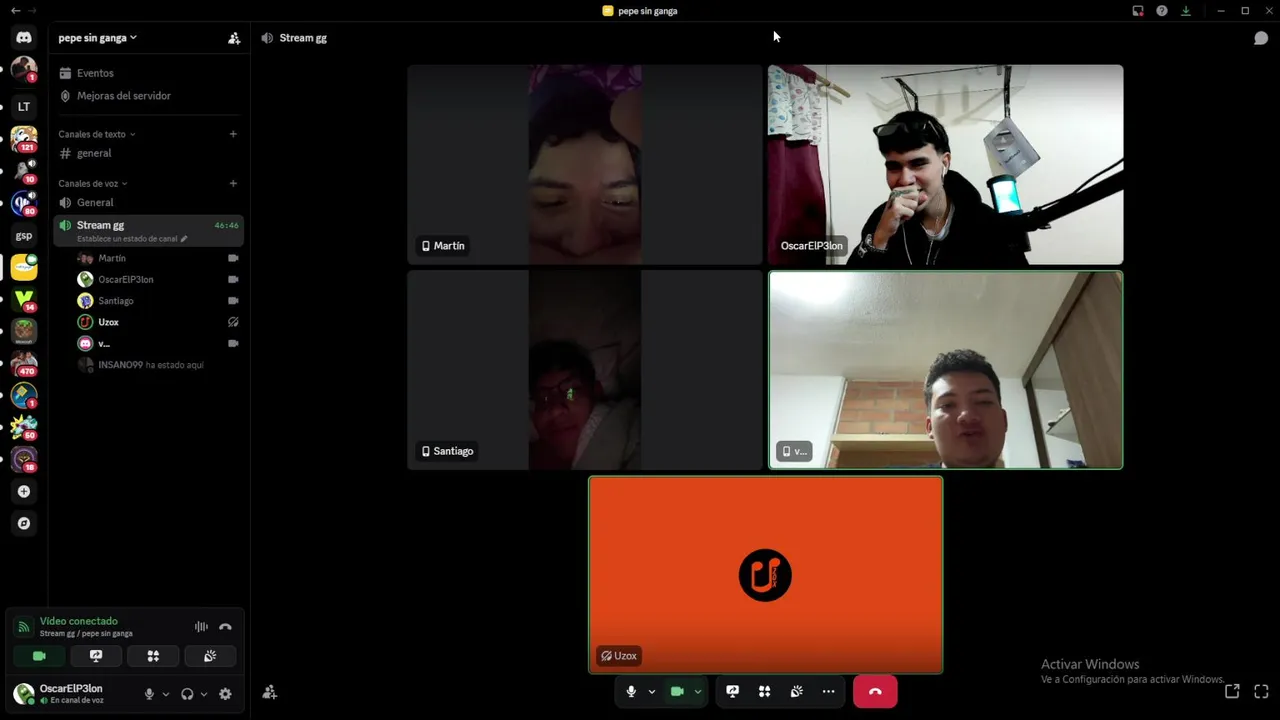Open the inbox icon in title bar
Screen dimensions: 1280x720
pos(1138,11)
